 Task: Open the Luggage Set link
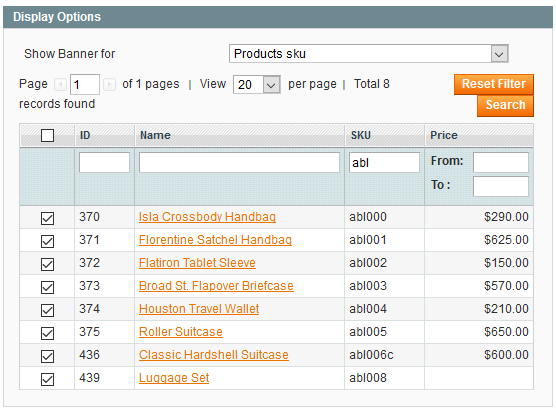click(x=174, y=378)
